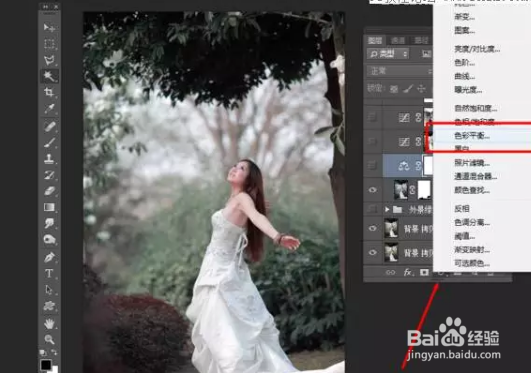
Task: Select the Pen tool
Action: pos(49,257)
